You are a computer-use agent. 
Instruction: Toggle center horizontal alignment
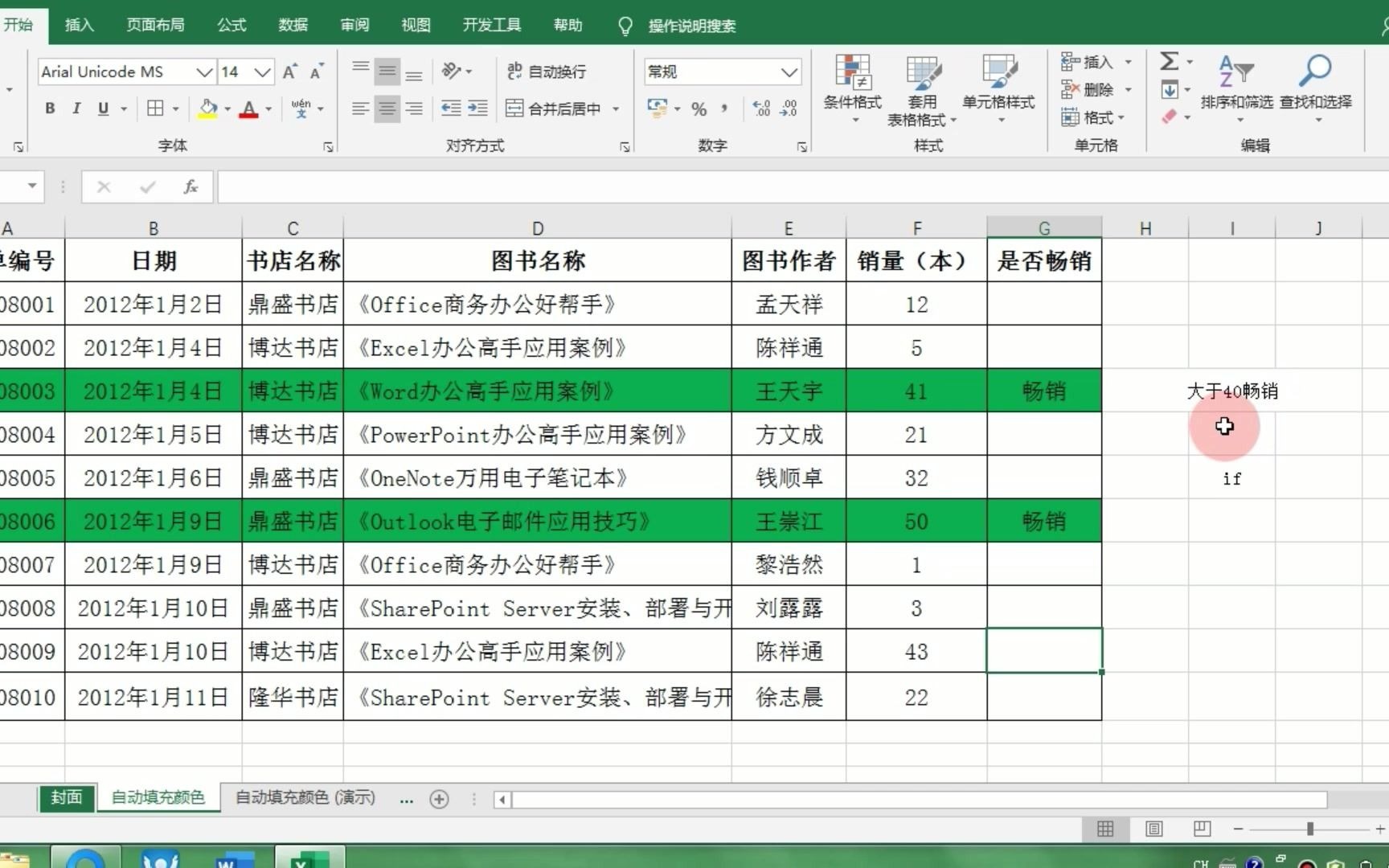click(387, 108)
